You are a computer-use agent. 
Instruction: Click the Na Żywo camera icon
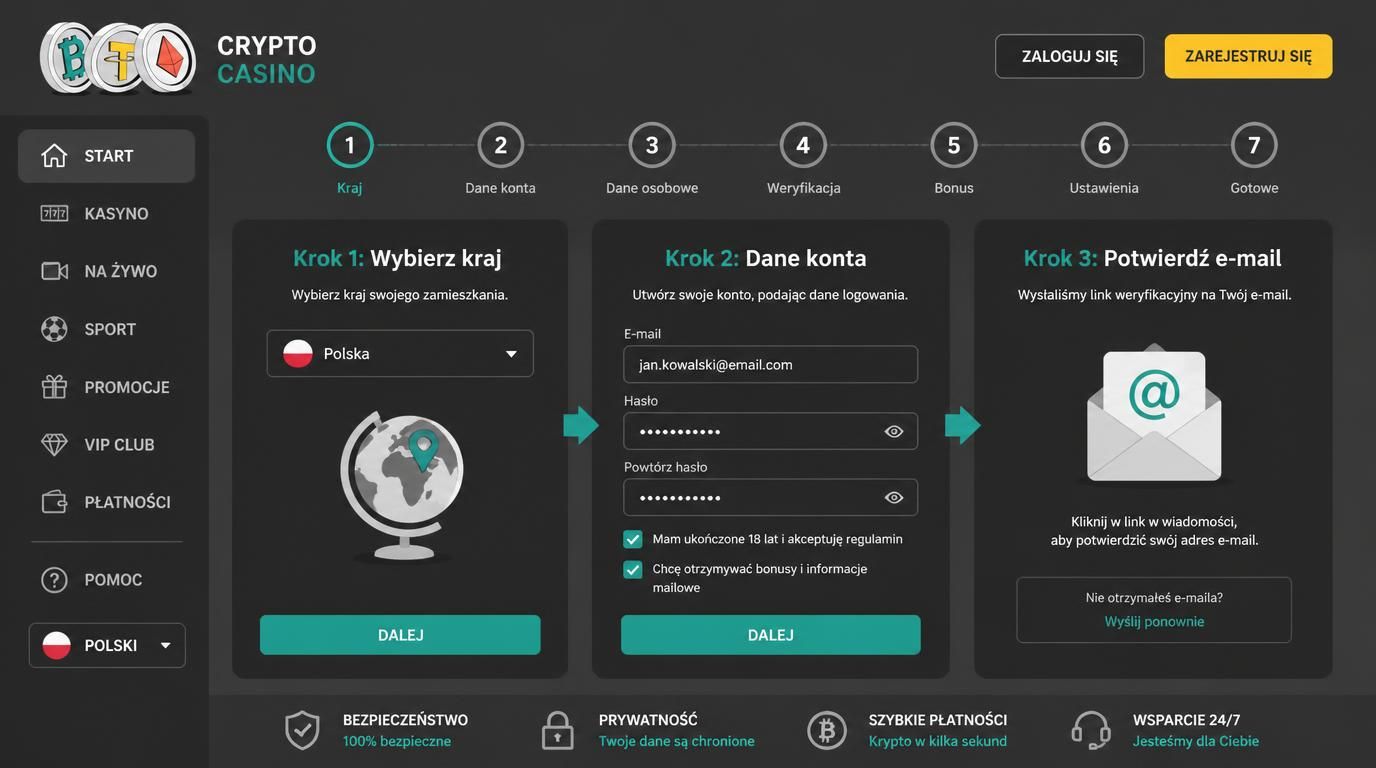pyautogui.click(x=54, y=271)
